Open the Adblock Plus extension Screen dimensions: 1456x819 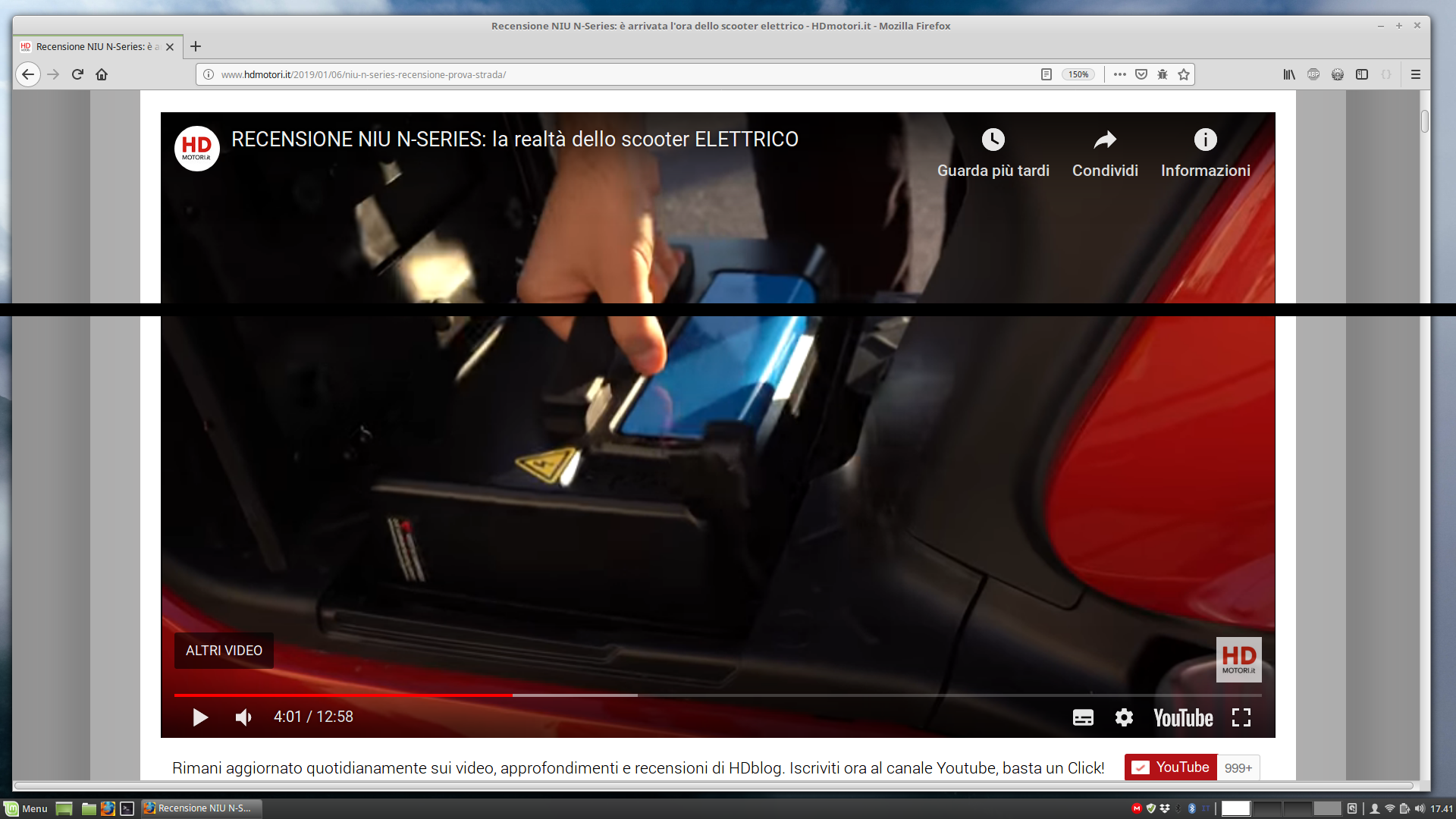[1313, 74]
